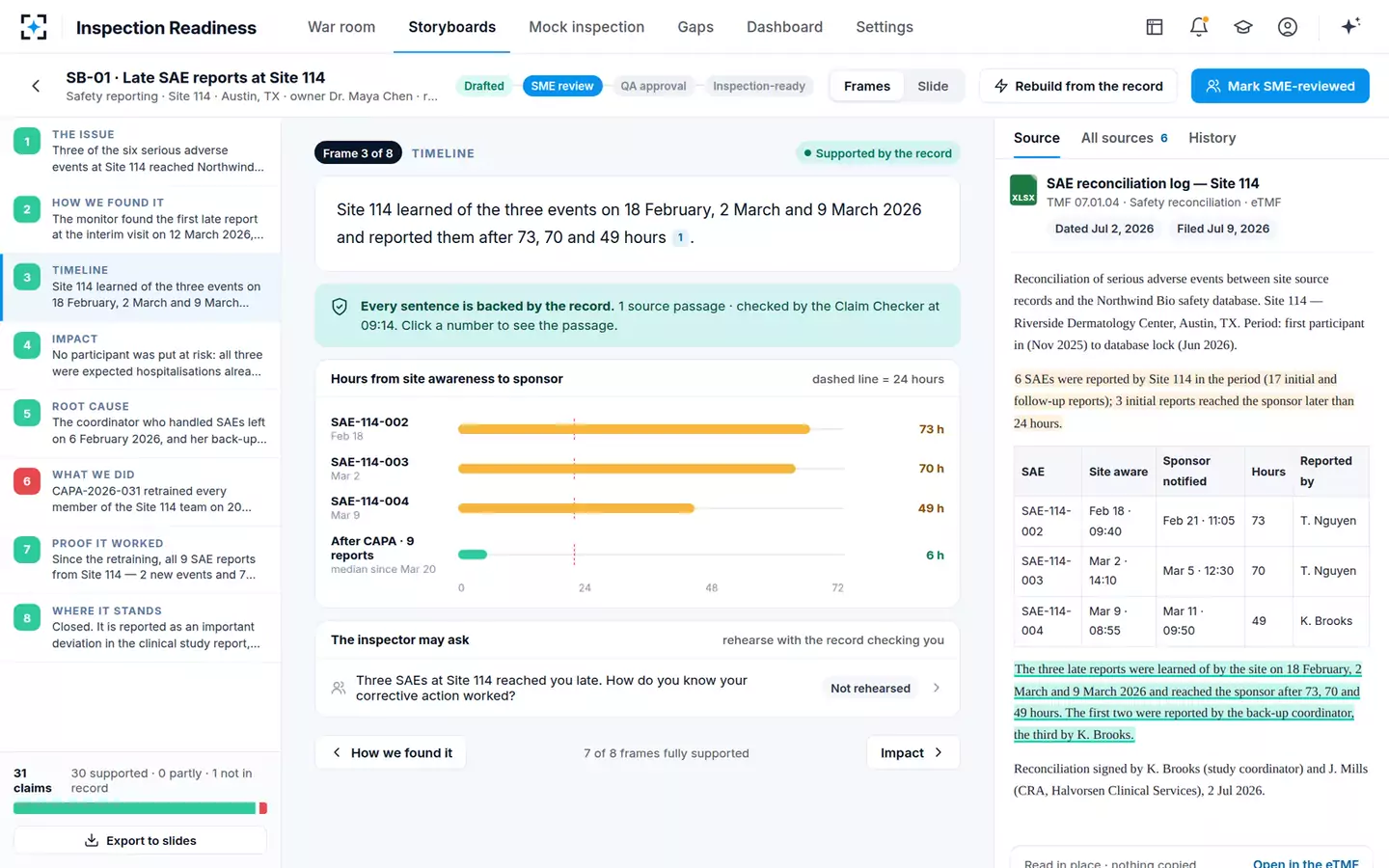
Task: Click the shield check icon in banner
Action: 340,307
